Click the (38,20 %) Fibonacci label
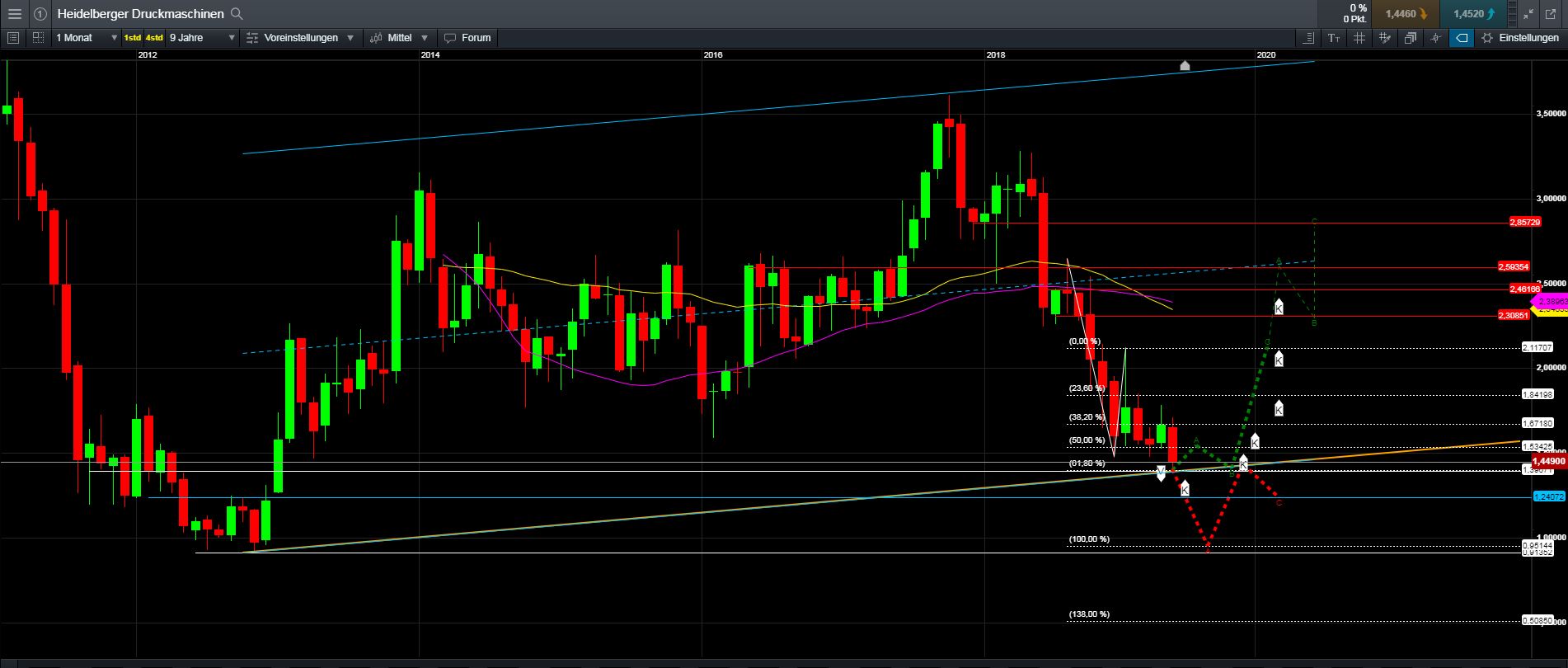1568x668 pixels. pos(1087,417)
